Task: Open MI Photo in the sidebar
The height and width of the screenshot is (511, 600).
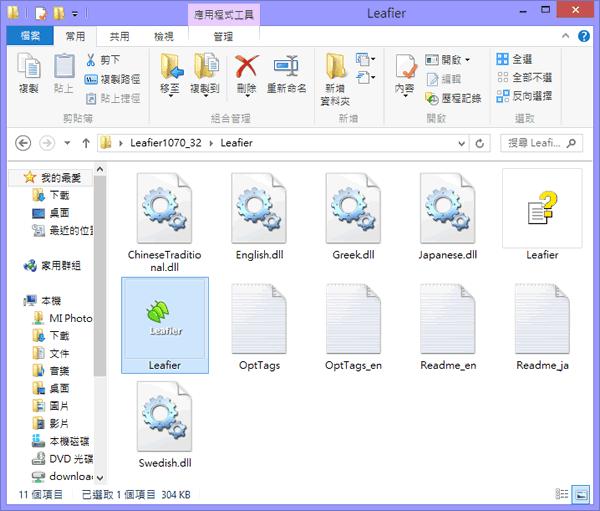Action: pyautogui.click(x=63, y=318)
